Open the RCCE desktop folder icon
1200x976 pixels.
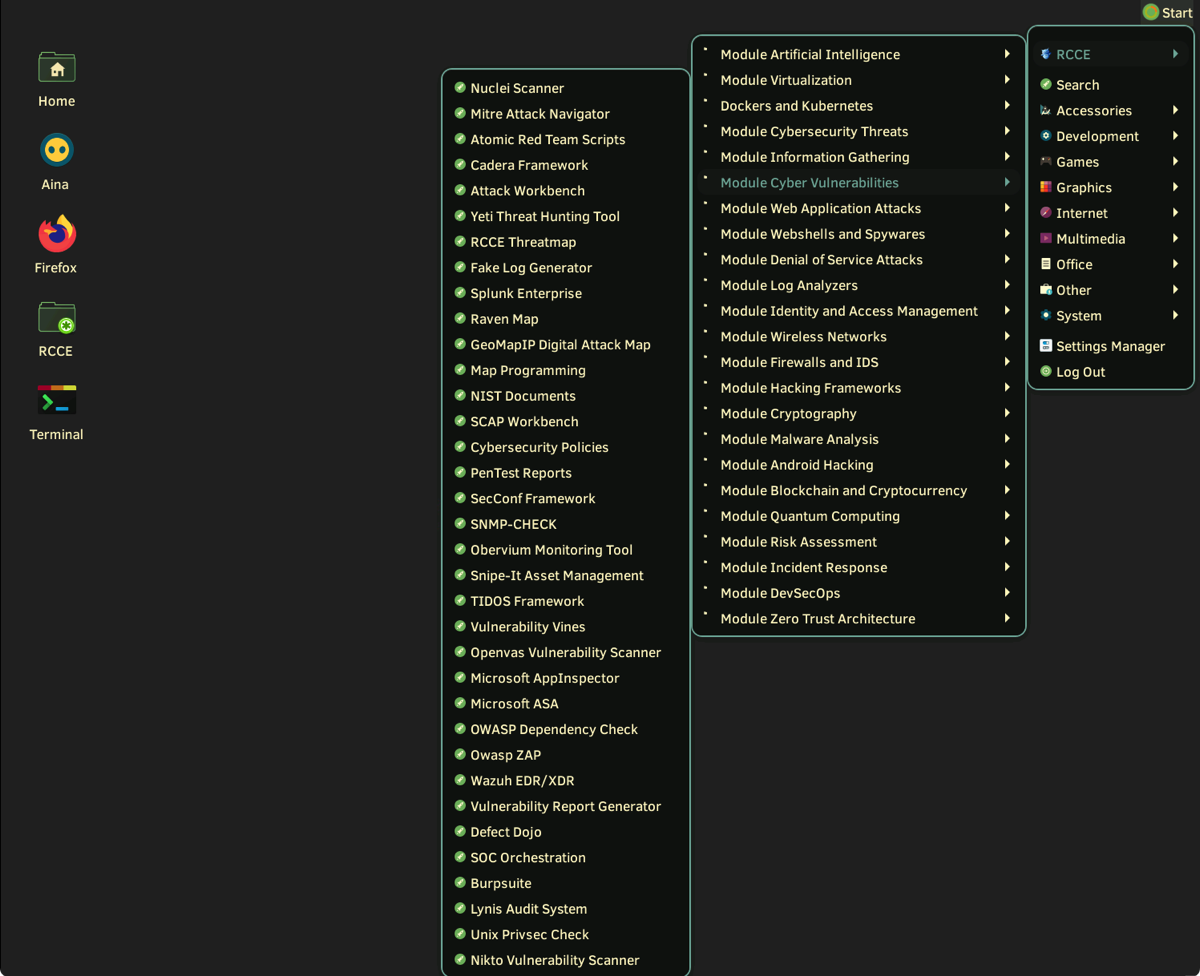pos(57,318)
